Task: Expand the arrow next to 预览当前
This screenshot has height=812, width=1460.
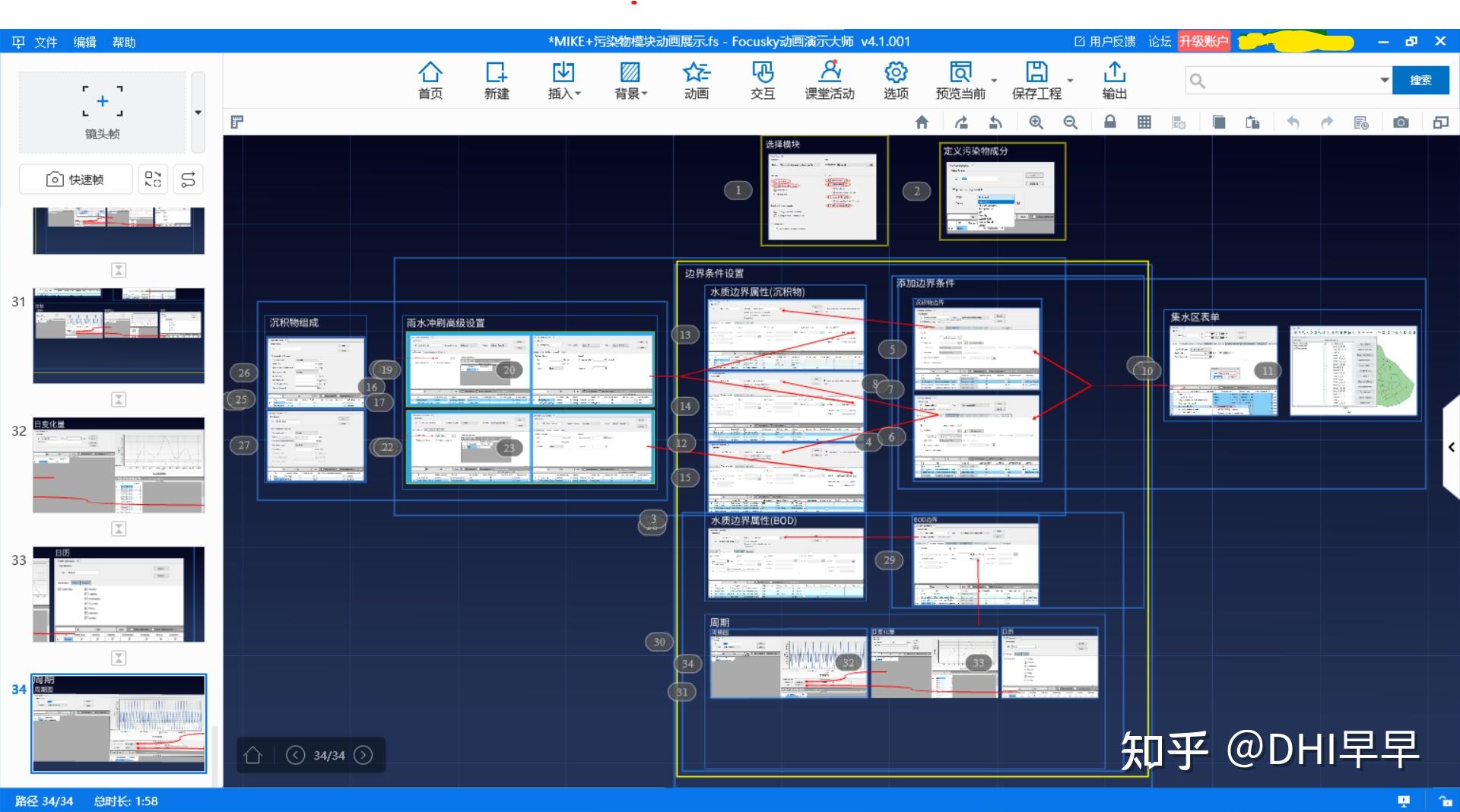Action: pos(994,81)
